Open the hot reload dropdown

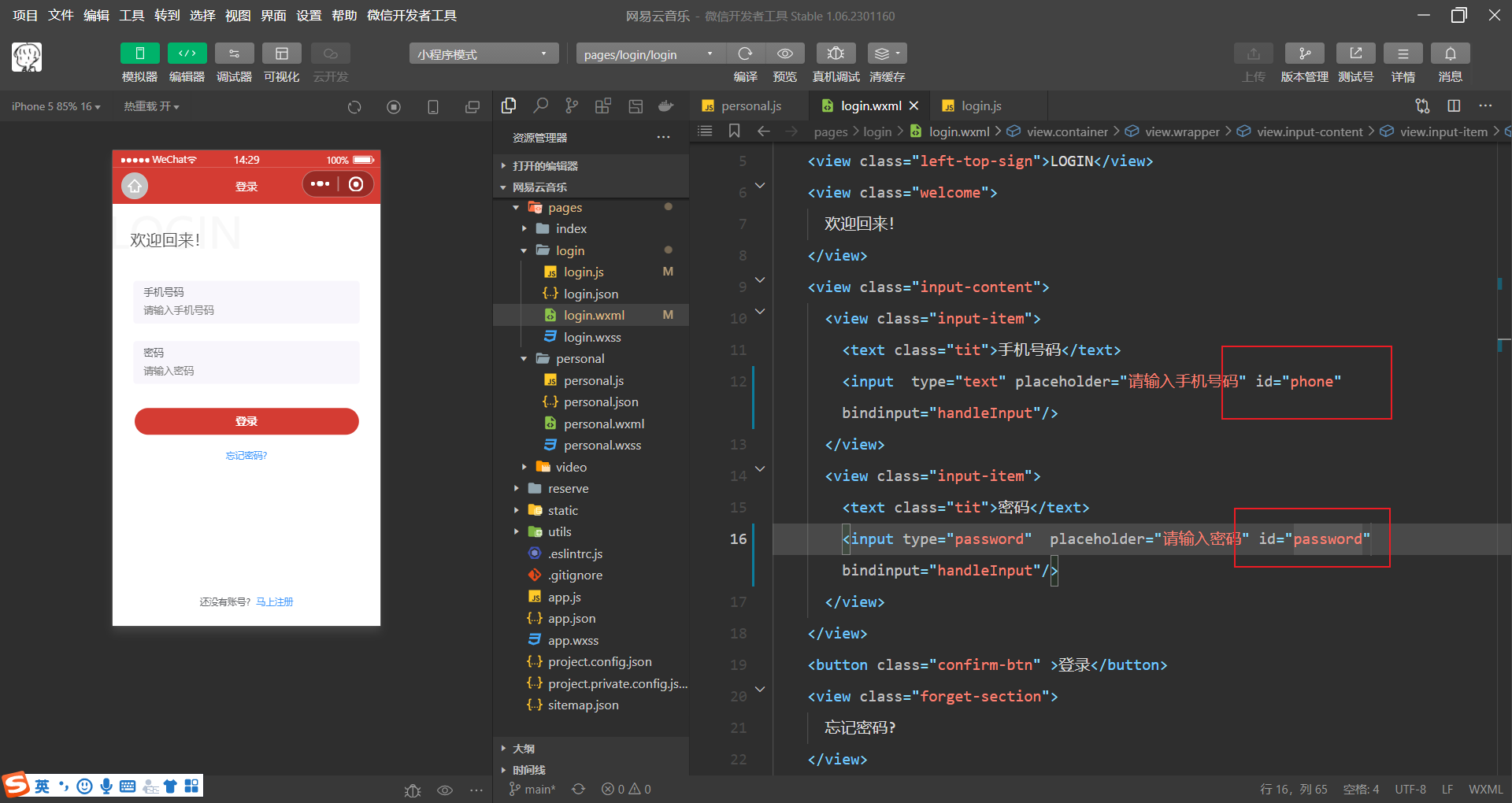click(x=151, y=106)
